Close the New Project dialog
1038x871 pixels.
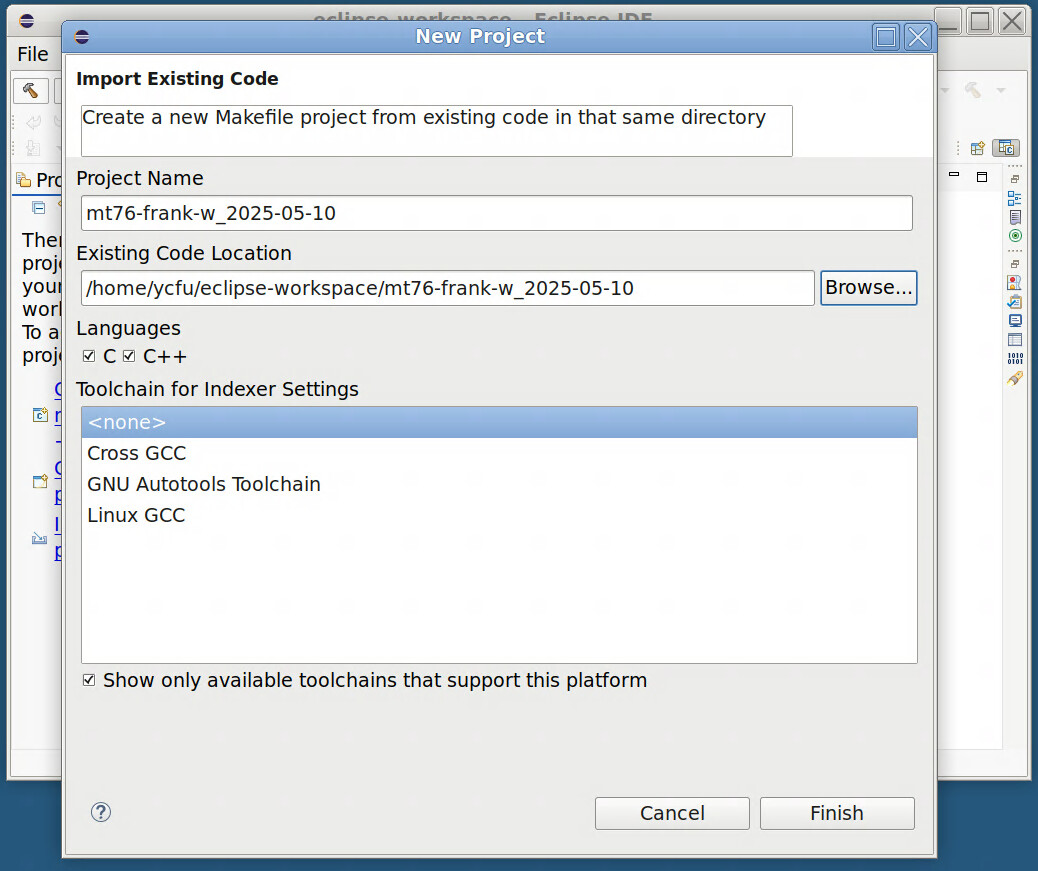point(918,36)
